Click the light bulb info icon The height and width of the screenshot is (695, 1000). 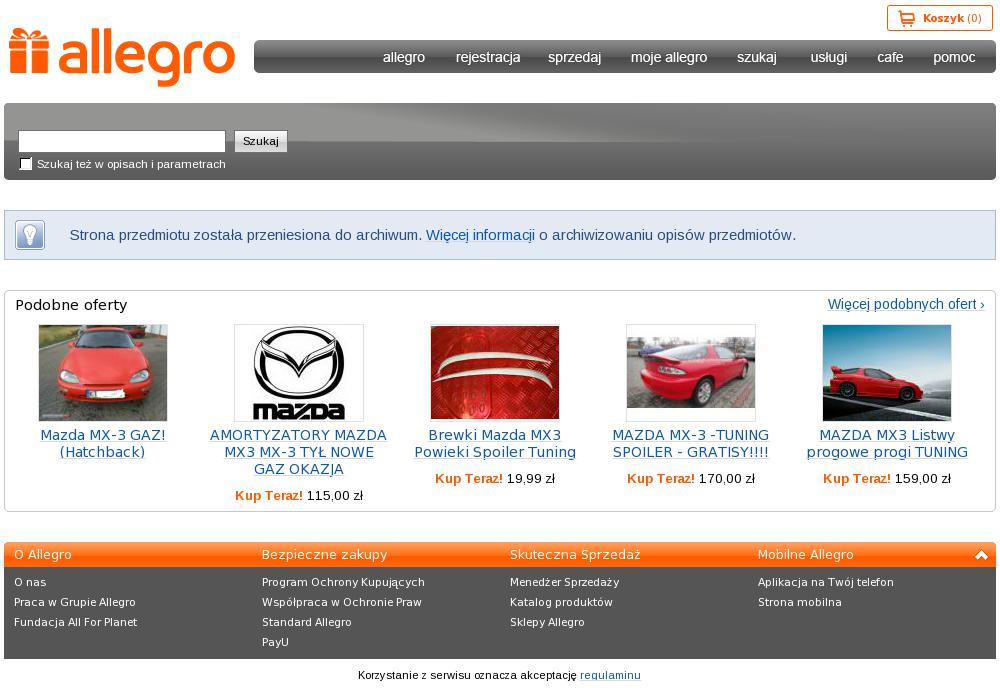pos(30,235)
